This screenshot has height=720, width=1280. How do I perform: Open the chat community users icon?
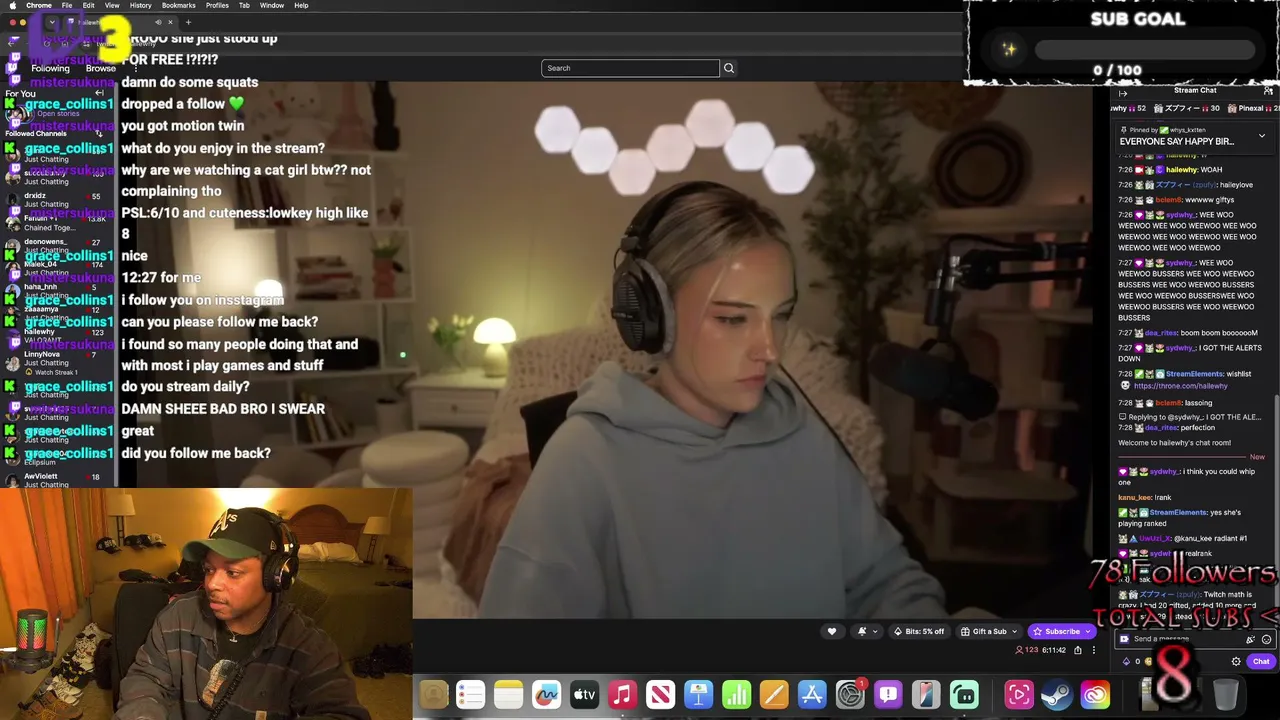click(1268, 91)
